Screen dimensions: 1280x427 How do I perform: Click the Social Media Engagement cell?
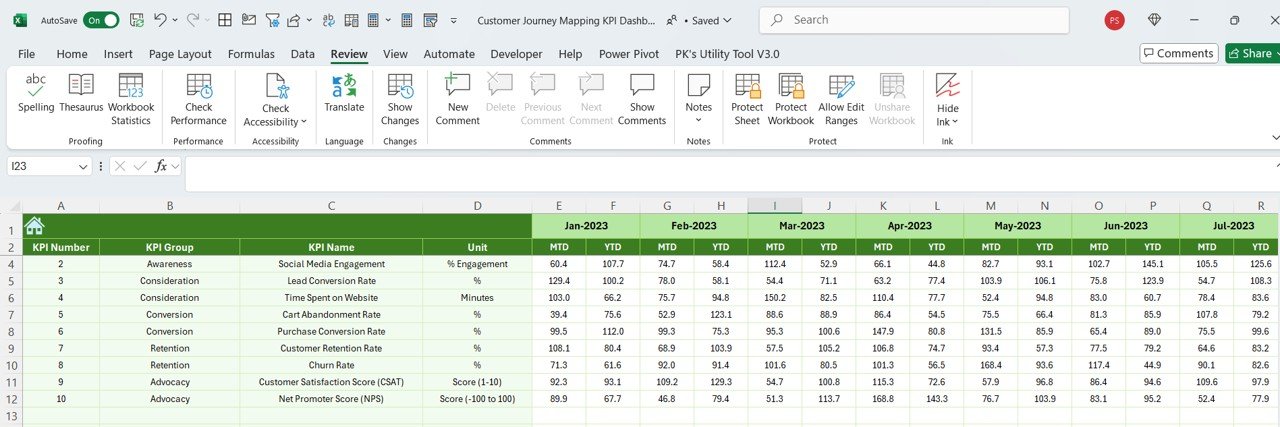tap(331, 264)
